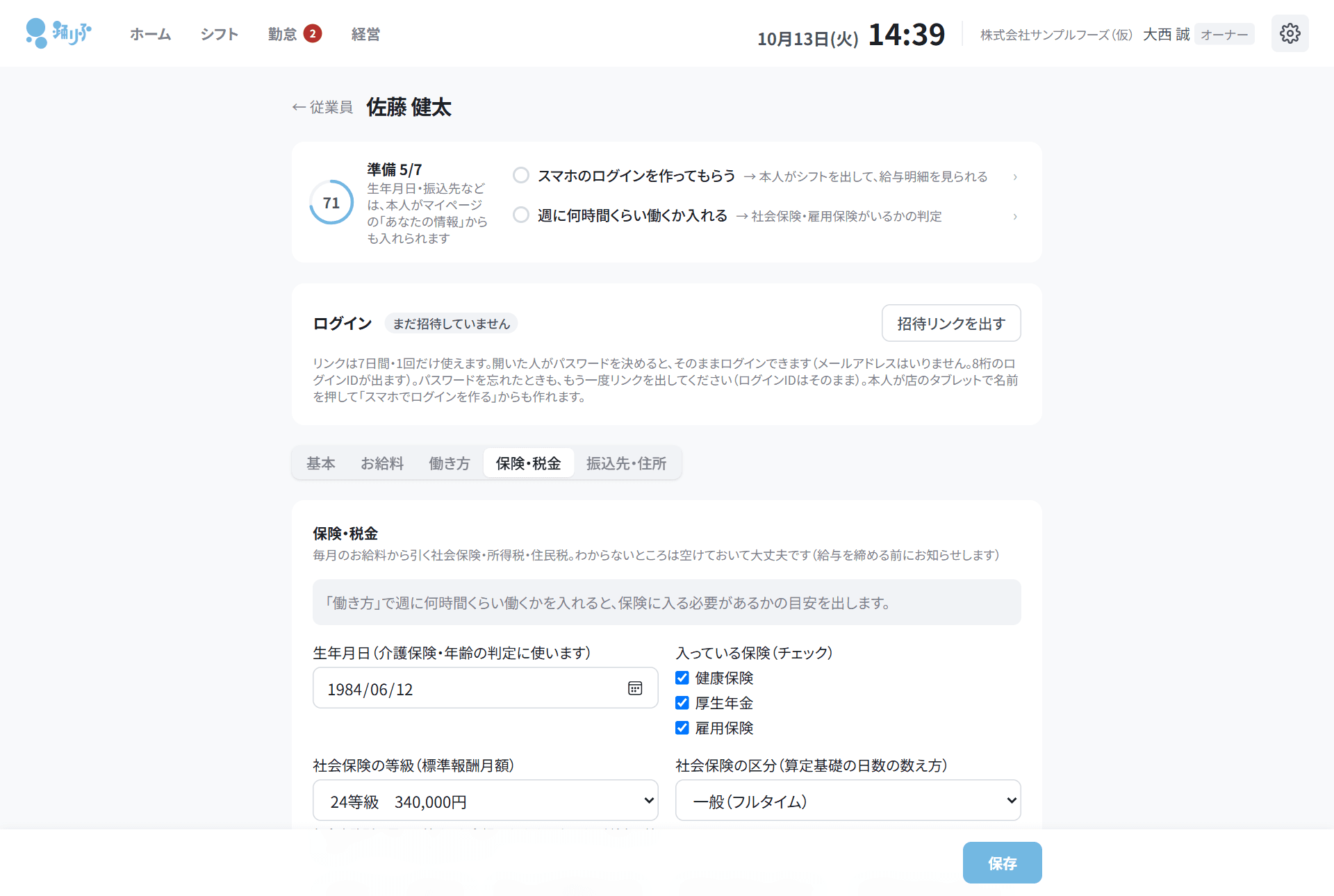Open the 社会保険の等級 dropdown
1334x896 pixels.
(x=486, y=801)
